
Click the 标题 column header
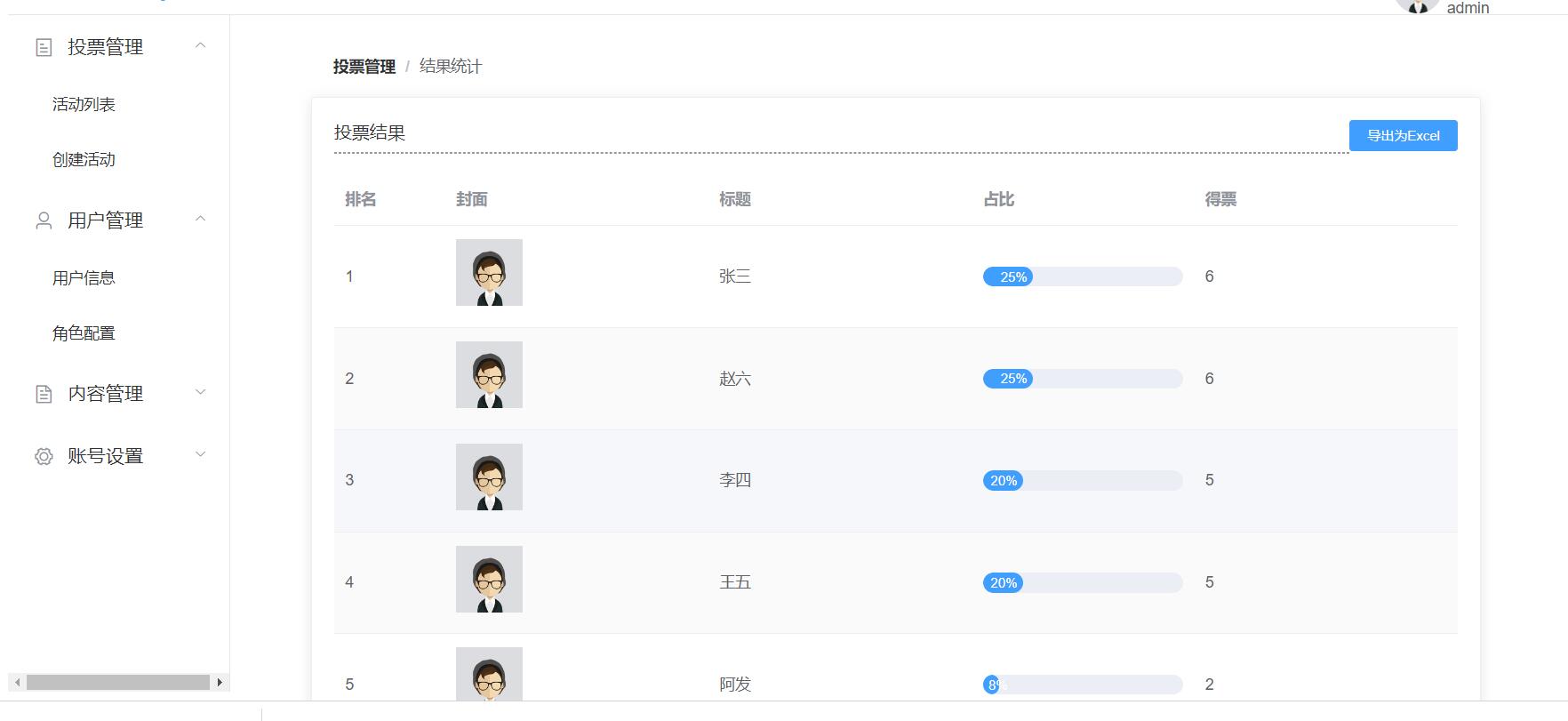point(735,199)
